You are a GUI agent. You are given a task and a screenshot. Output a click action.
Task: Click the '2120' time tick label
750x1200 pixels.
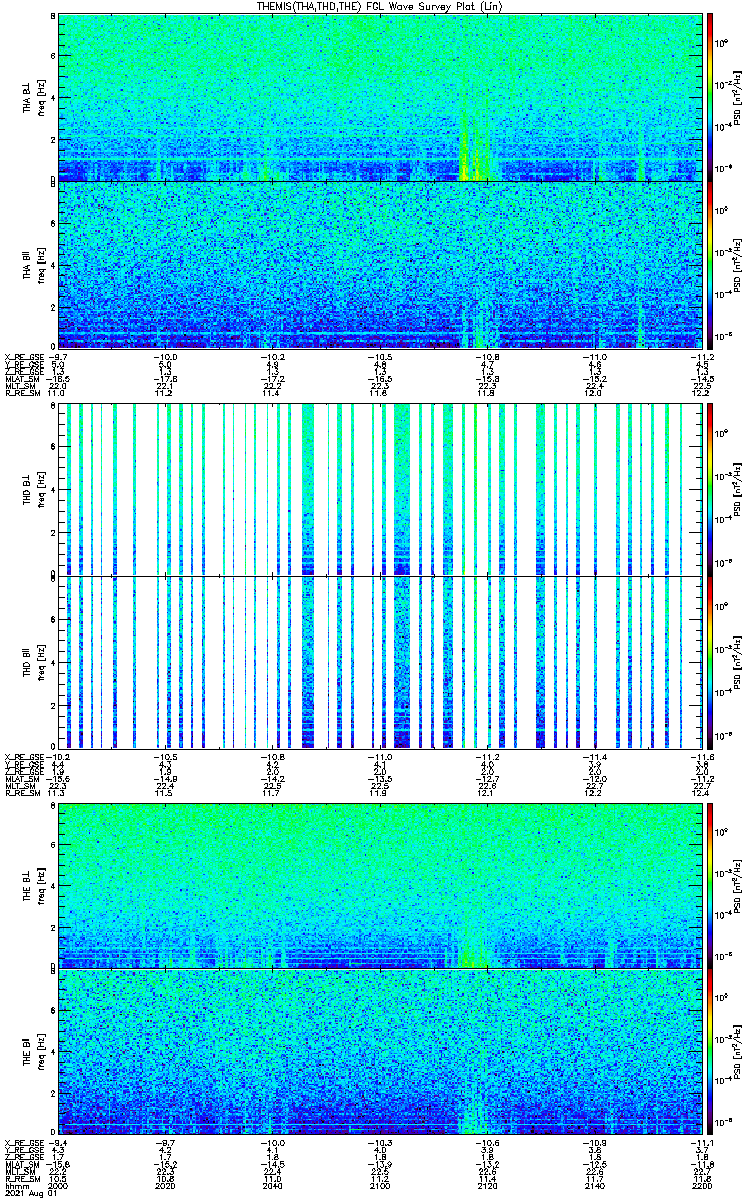(x=488, y=1186)
